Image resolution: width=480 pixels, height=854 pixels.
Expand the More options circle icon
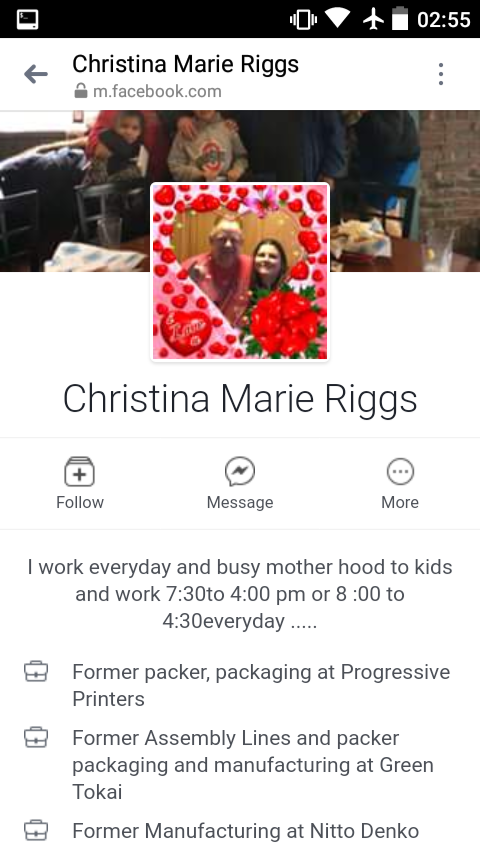400,472
